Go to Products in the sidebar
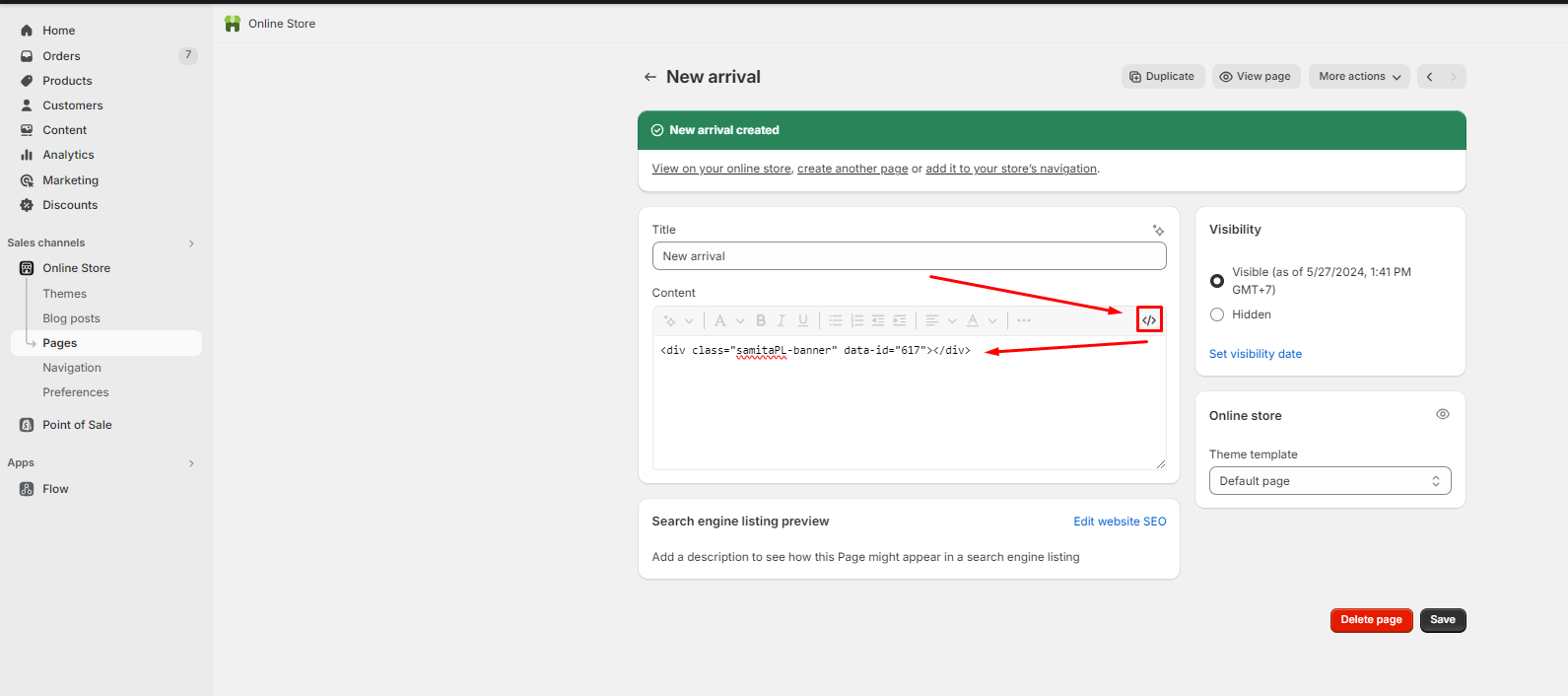Screen dimensions: 1568x696 click(67, 81)
